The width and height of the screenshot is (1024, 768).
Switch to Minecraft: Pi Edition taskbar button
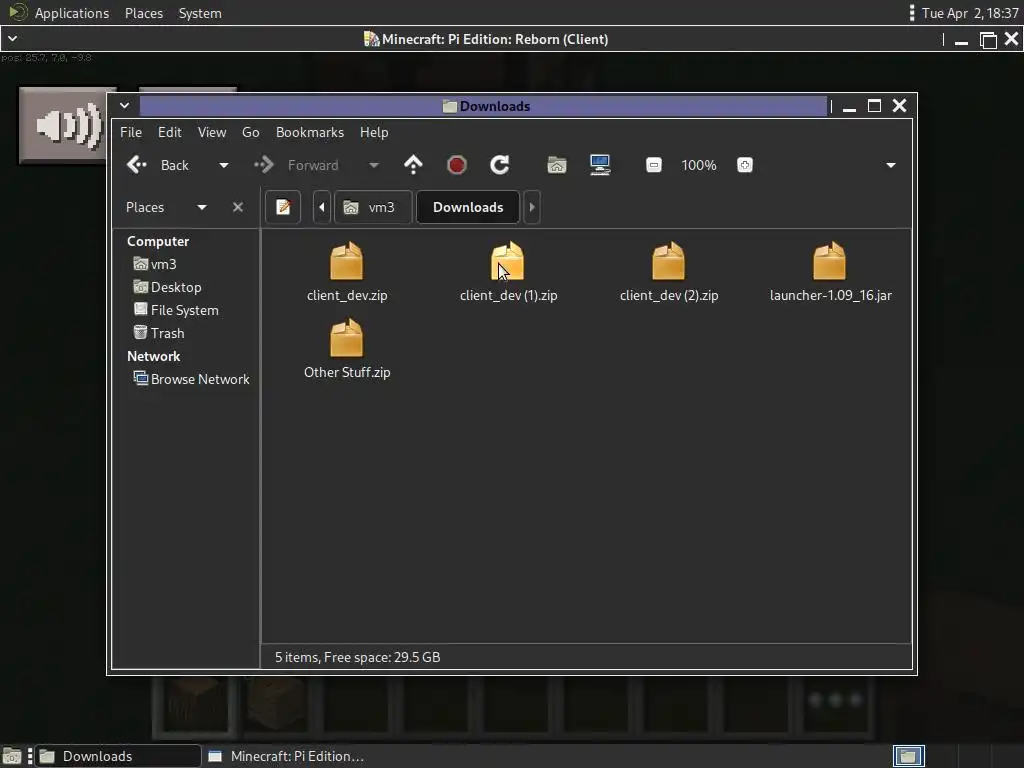click(x=286, y=756)
